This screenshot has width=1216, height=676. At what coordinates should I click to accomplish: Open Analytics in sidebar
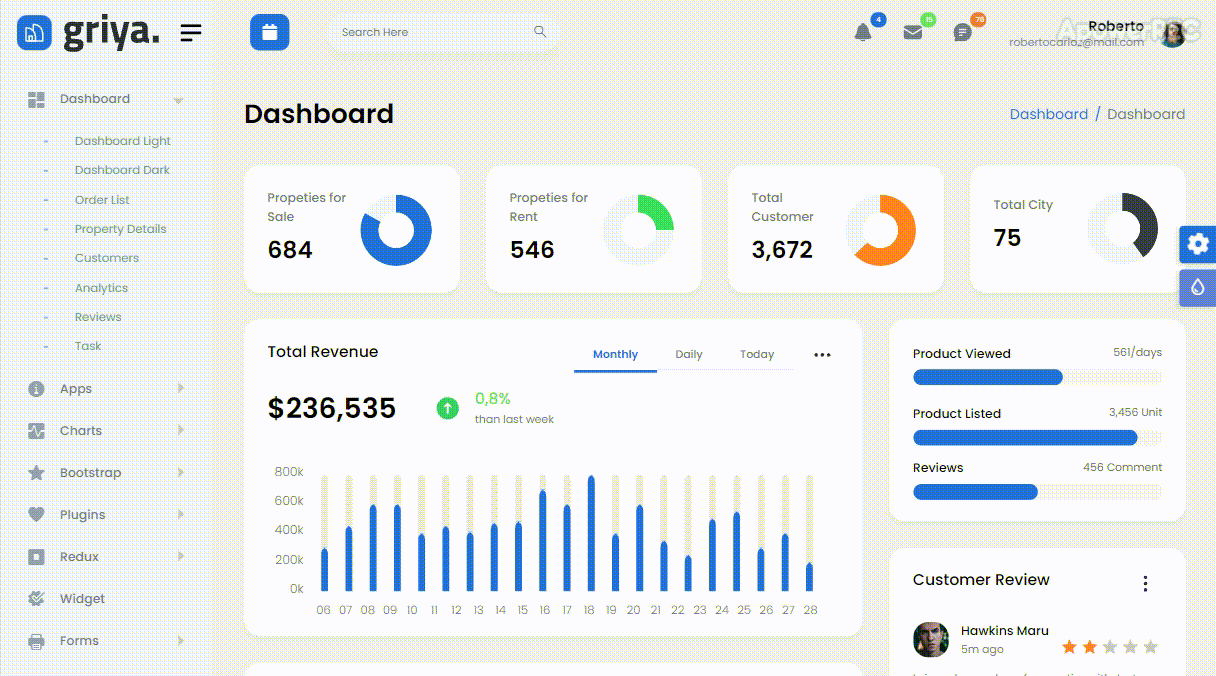click(101, 288)
